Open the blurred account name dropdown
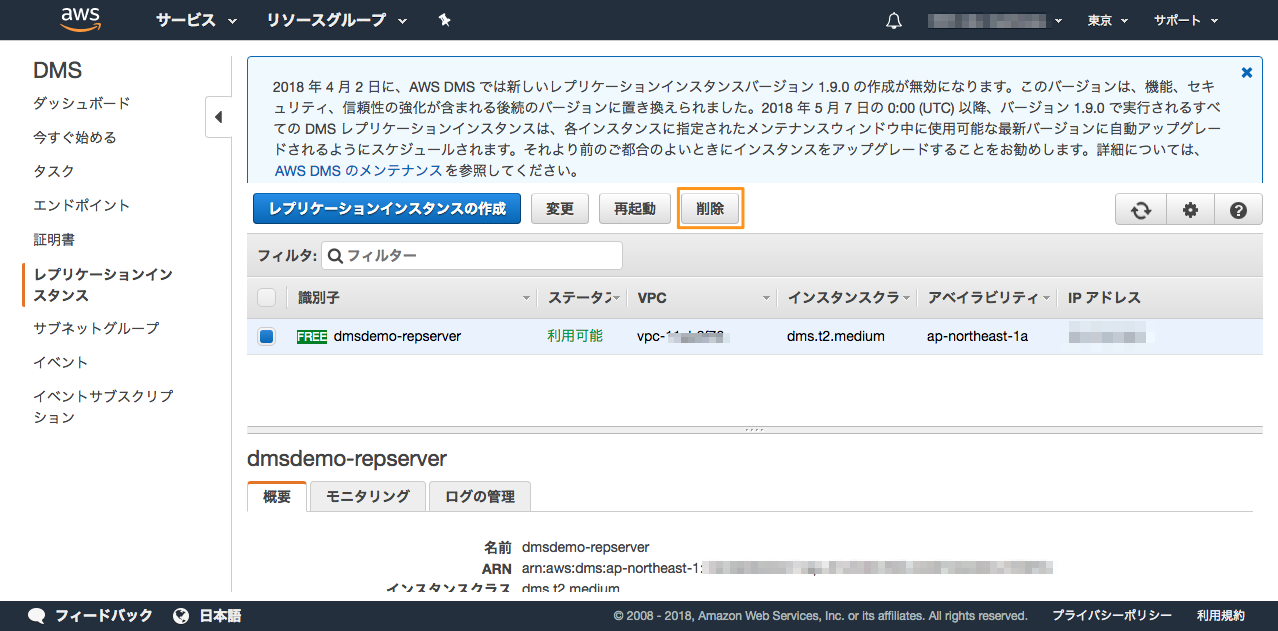Viewport: 1278px width, 631px height. tap(994, 20)
